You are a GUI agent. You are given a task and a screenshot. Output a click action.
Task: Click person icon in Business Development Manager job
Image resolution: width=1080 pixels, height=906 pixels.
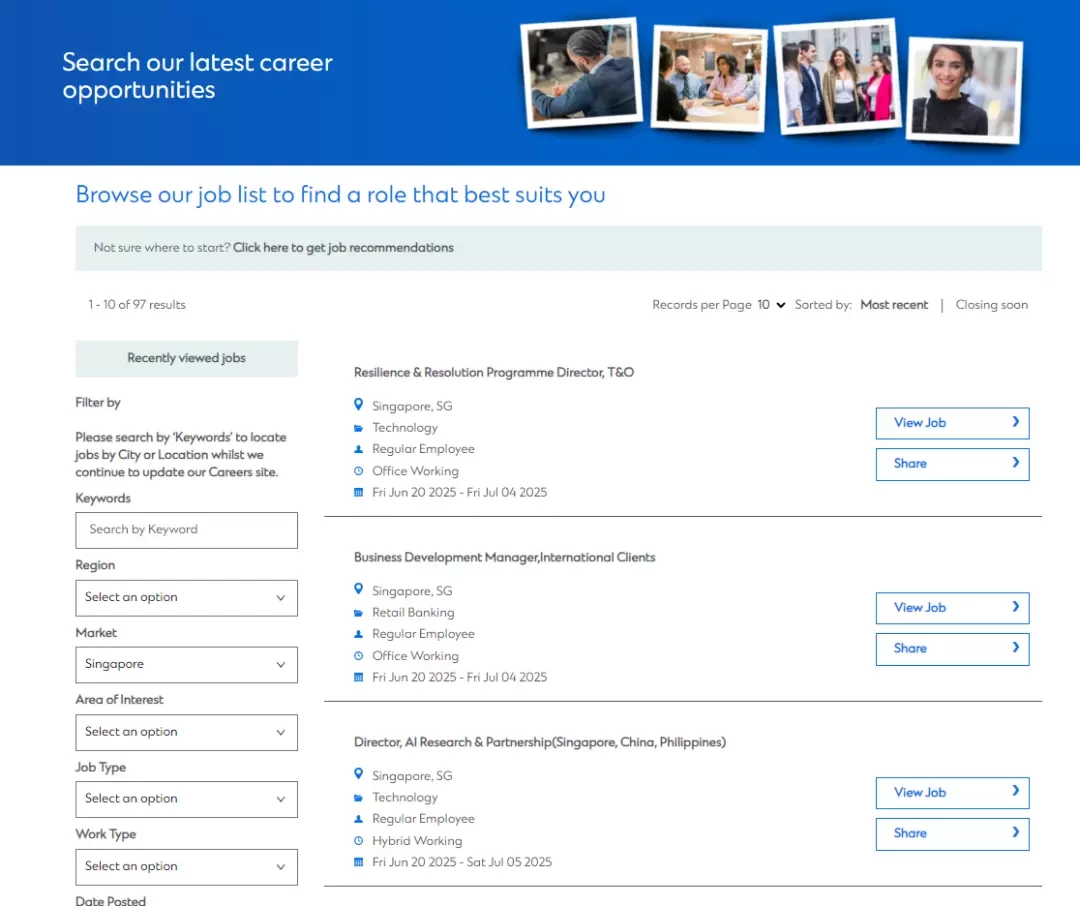(358, 634)
